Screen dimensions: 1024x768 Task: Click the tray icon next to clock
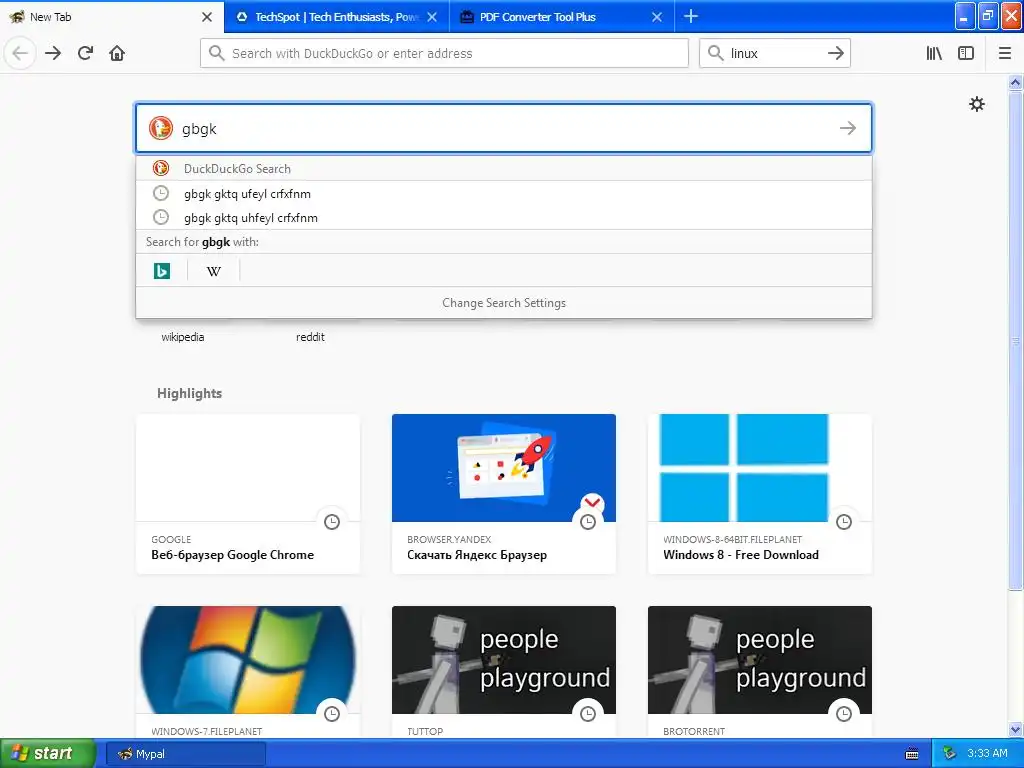click(949, 754)
